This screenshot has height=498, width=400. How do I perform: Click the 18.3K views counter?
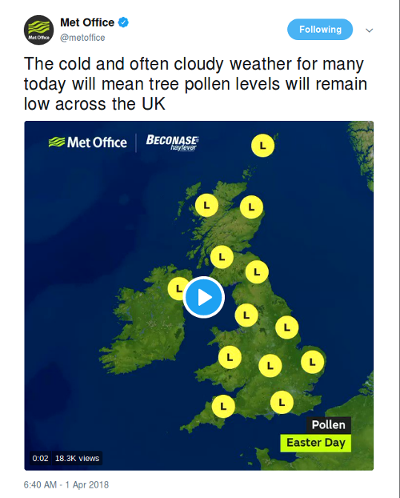click(x=77, y=458)
